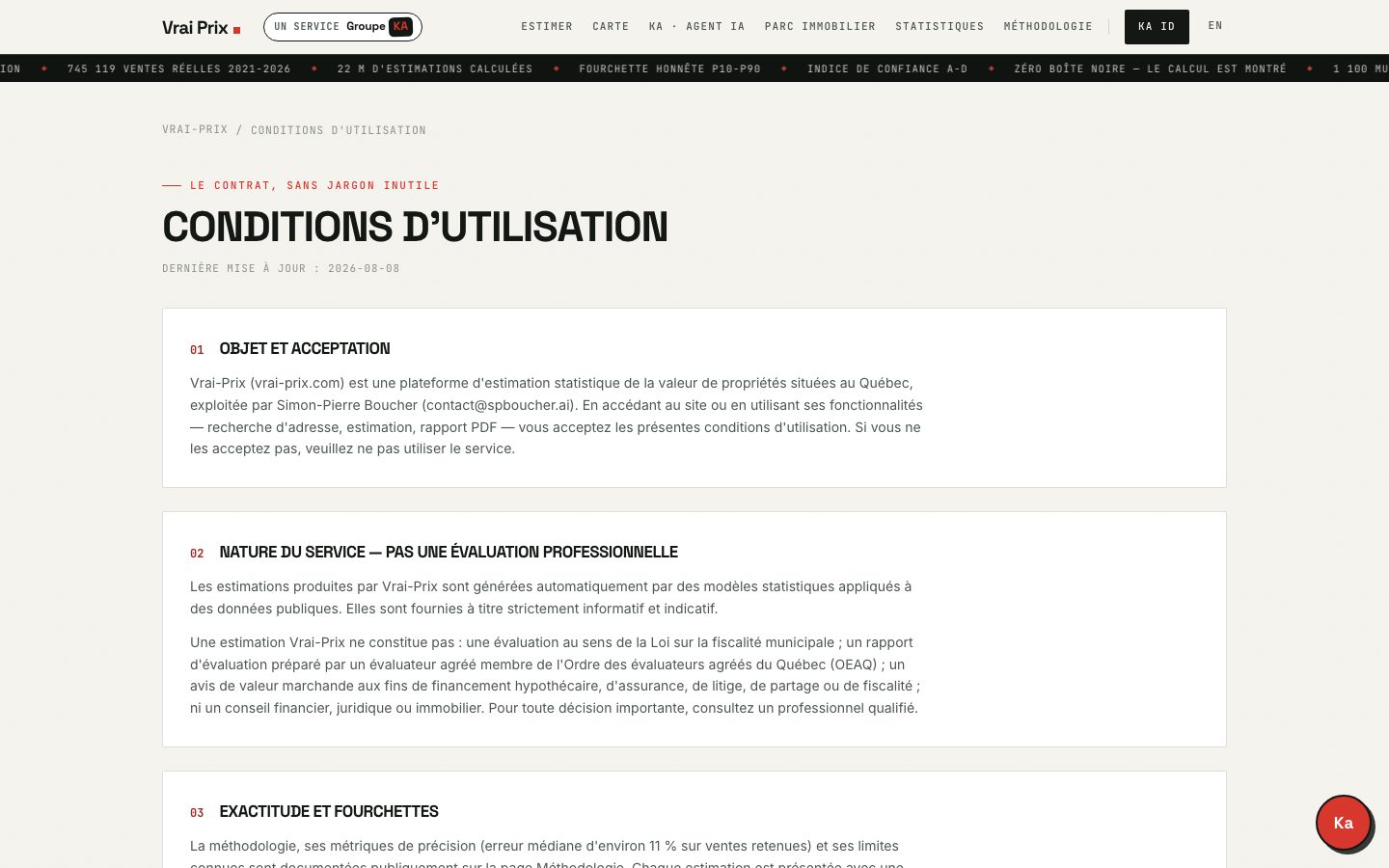This screenshot has width=1389, height=868.
Task: Select the ticker text 'Indice de confiance A-D'
Action: click(887, 68)
